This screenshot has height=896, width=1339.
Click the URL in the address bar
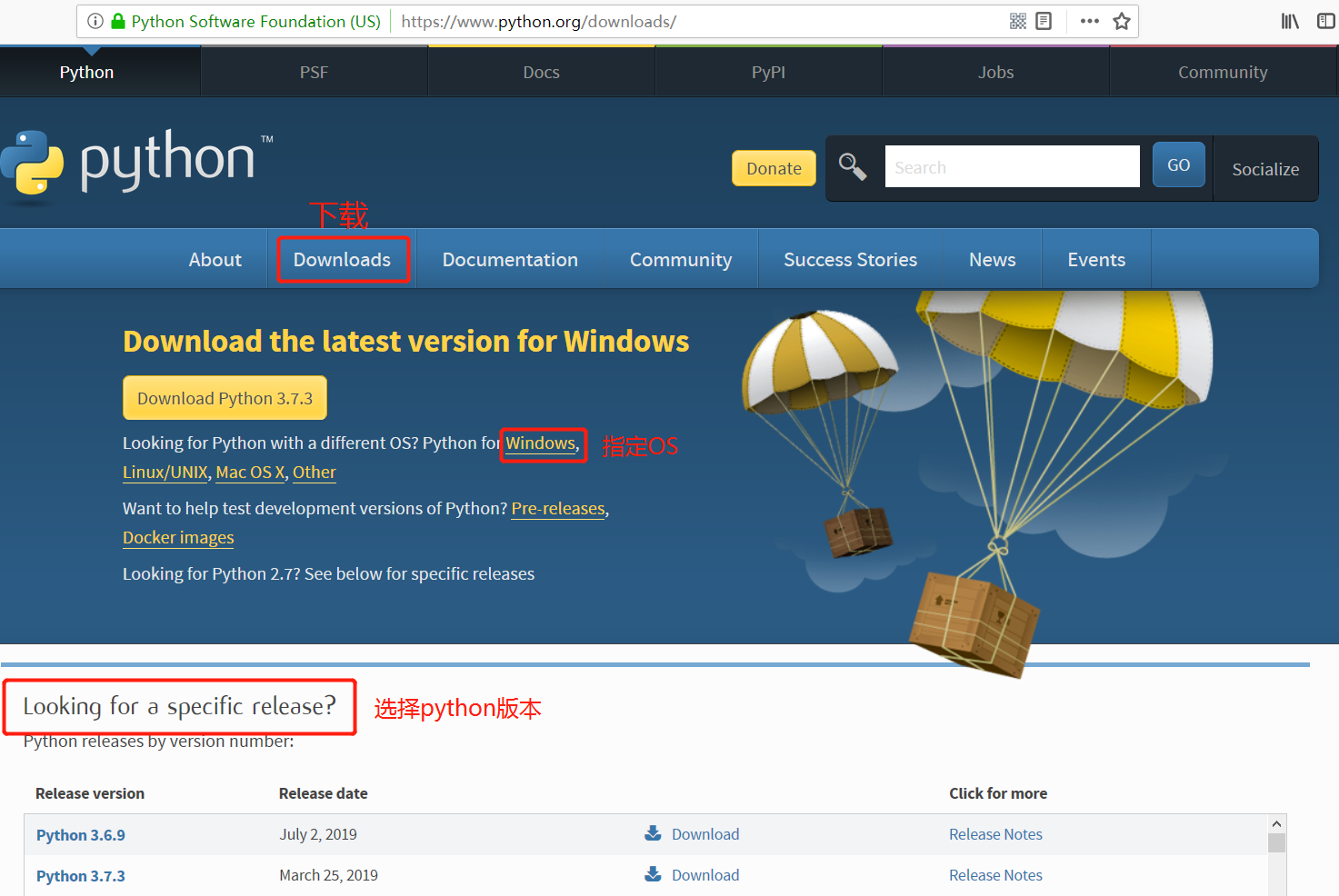pos(539,21)
